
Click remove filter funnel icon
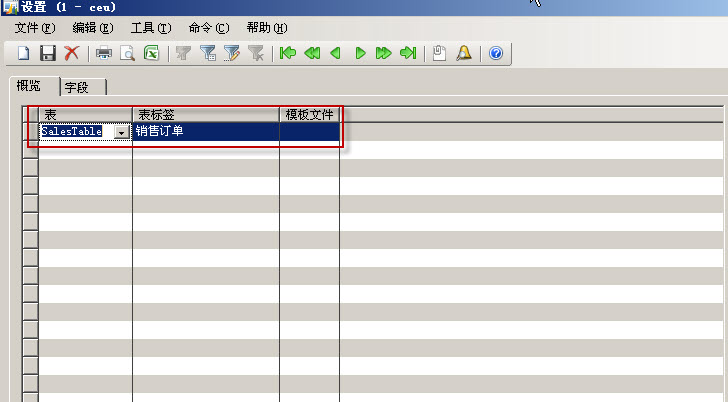point(256,53)
